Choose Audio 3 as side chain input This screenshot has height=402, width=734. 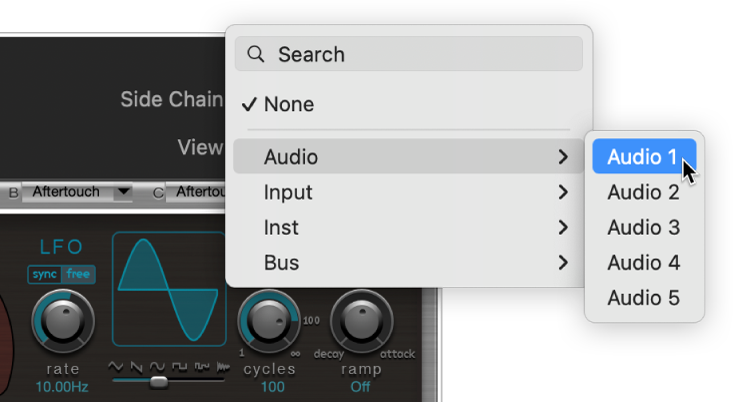pos(643,228)
